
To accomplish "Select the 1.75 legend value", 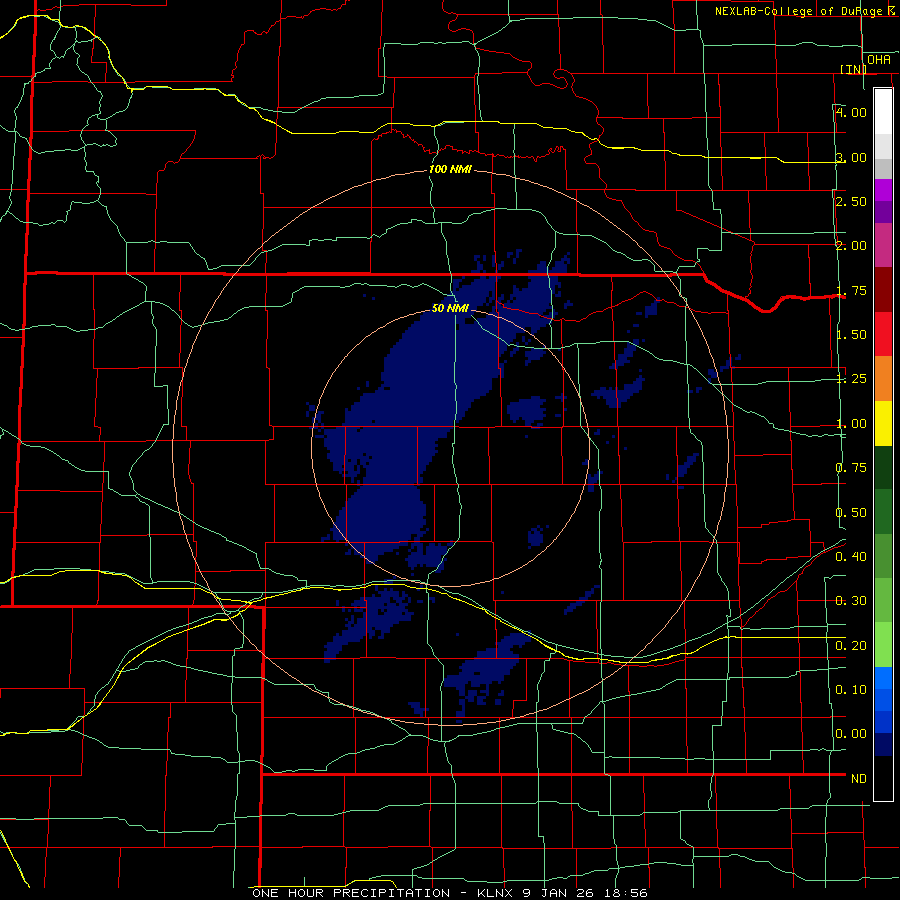I will [851, 290].
